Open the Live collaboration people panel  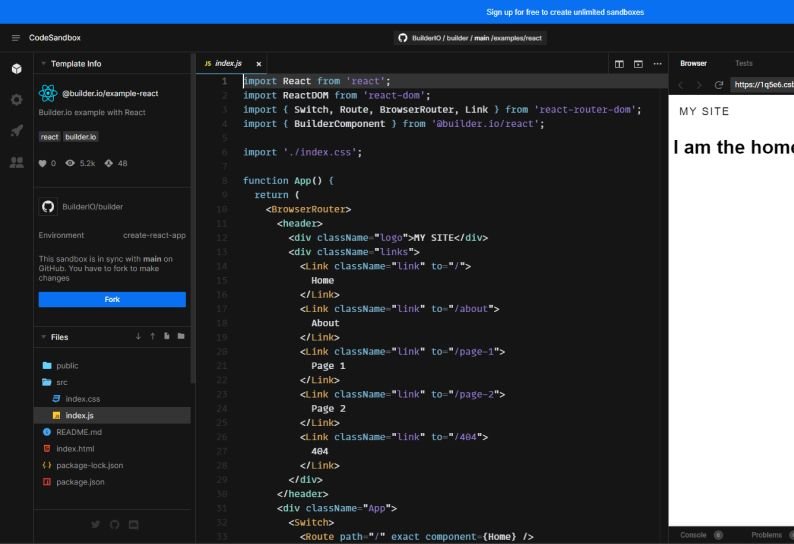click(17, 162)
